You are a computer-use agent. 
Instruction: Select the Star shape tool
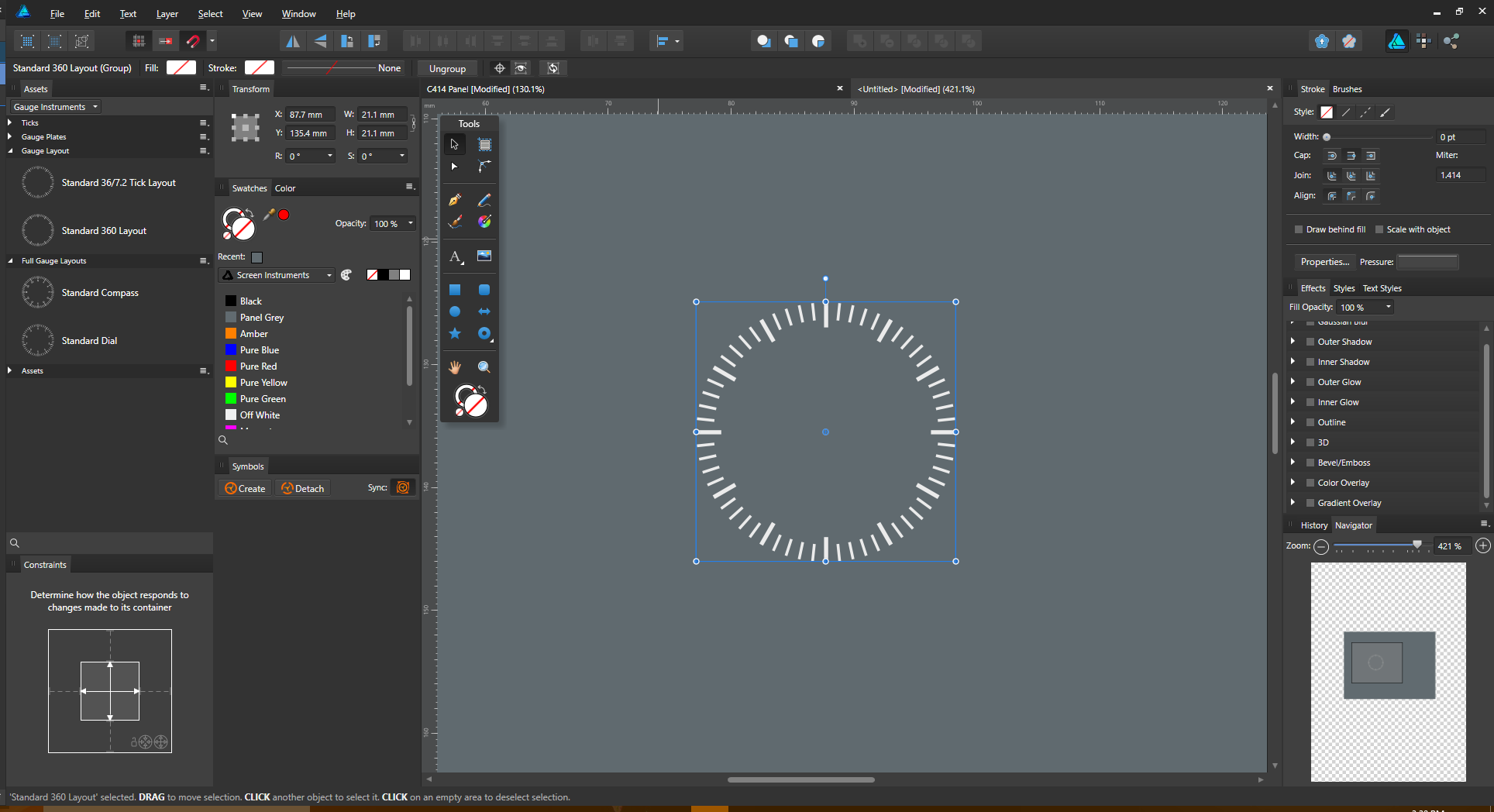(x=455, y=333)
